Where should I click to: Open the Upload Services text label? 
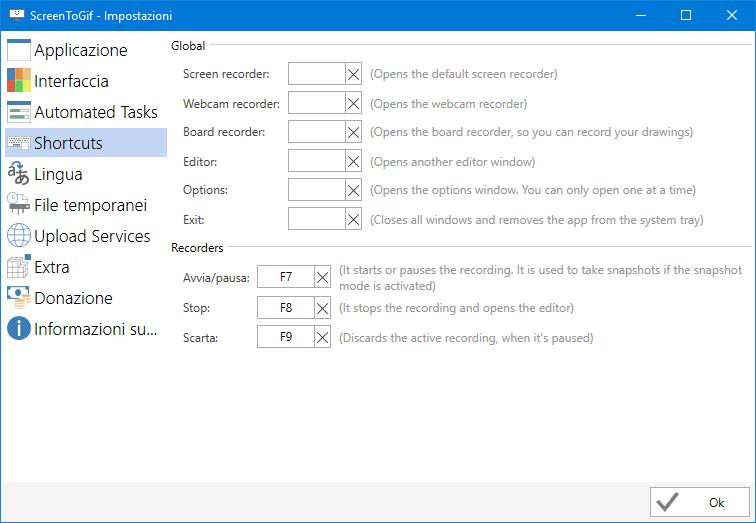click(x=92, y=236)
